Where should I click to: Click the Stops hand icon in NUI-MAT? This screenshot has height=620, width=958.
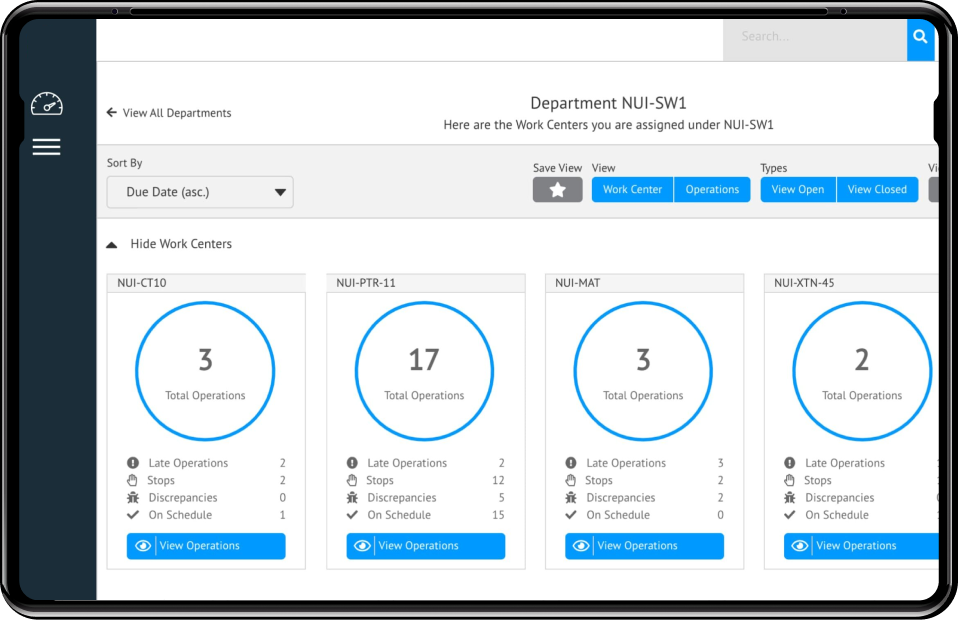571,480
